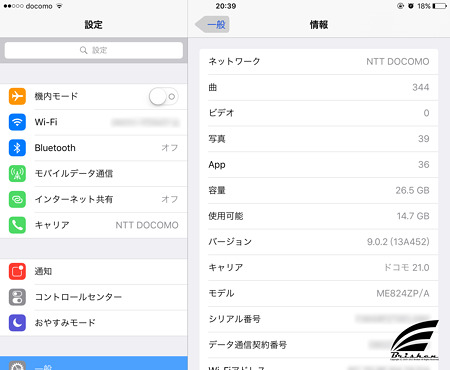
Task: Tap 曲 count 344
Action: [421, 87]
